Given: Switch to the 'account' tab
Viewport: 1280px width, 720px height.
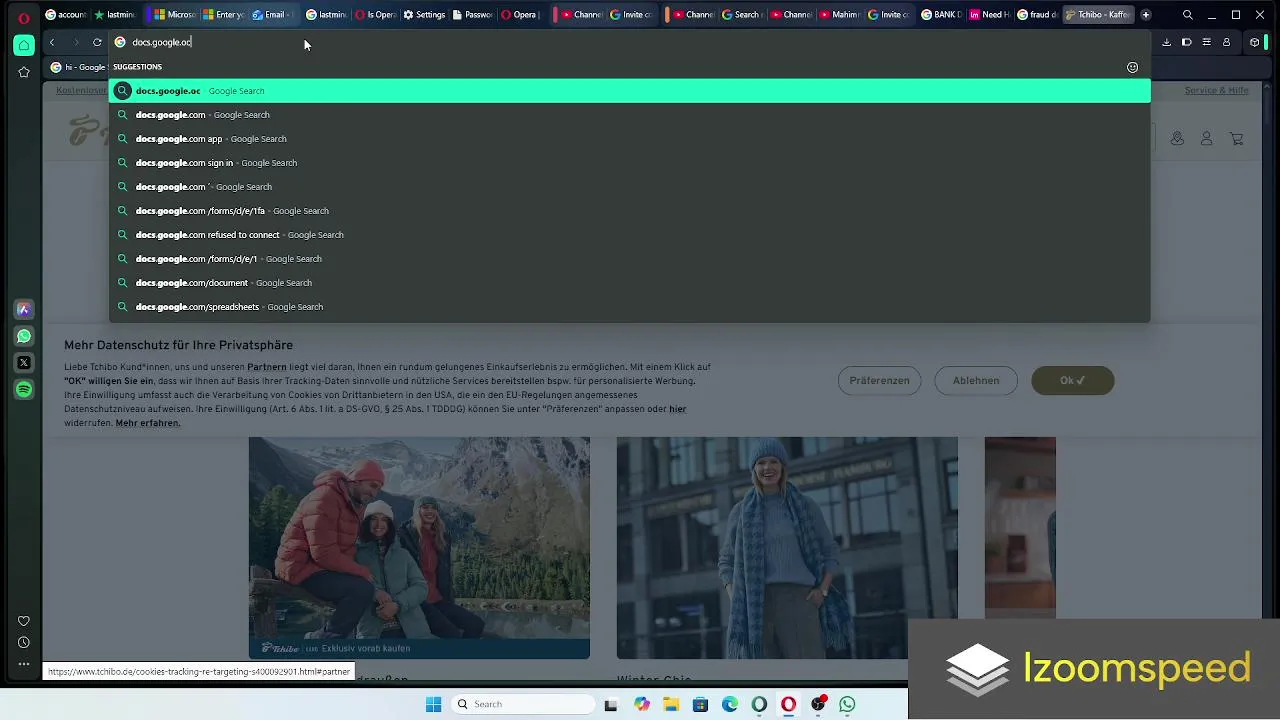Looking at the screenshot, I should (x=65, y=15).
